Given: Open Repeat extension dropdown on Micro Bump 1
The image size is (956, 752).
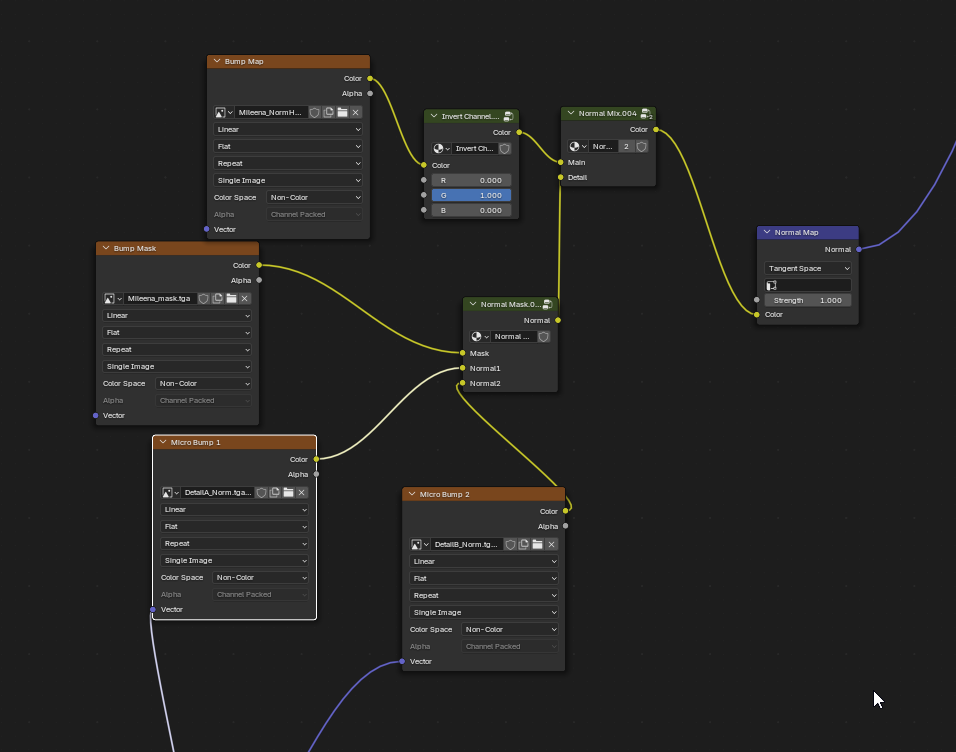Looking at the screenshot, I should pos(235,543).
